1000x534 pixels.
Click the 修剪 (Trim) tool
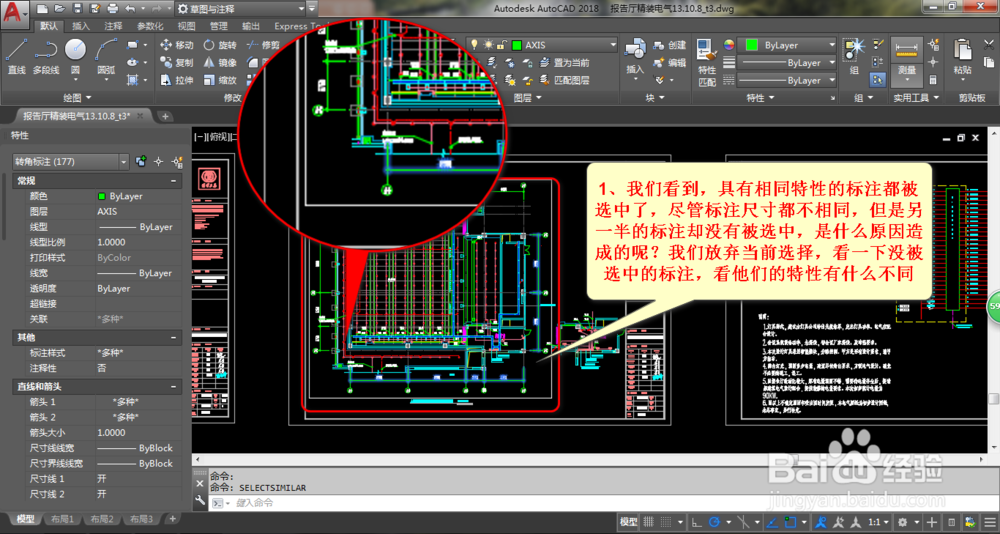pyautogui.click(x=263, y=45)
